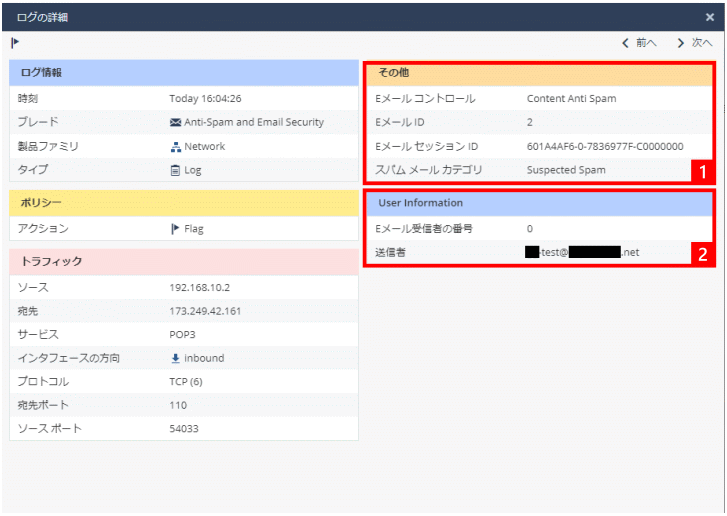Click the トラフィック section header
Viewport: 727px width, 516px height.
click(183, 262)
